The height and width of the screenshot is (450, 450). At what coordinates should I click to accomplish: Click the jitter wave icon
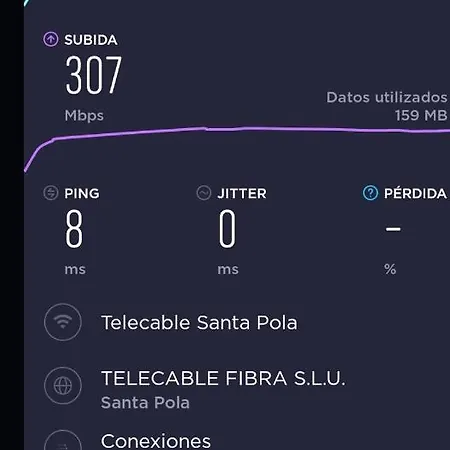point(204,193)
